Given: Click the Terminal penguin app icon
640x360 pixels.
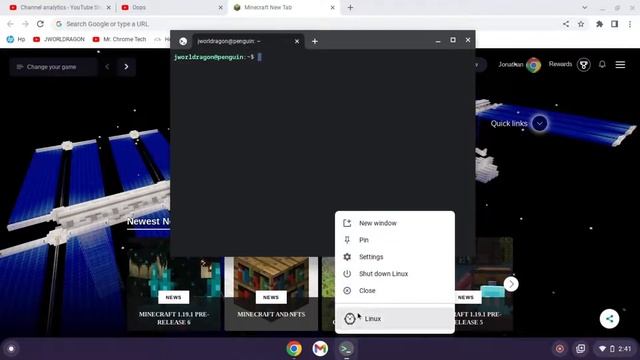Looking at the screenshot, I should [183, 41].
